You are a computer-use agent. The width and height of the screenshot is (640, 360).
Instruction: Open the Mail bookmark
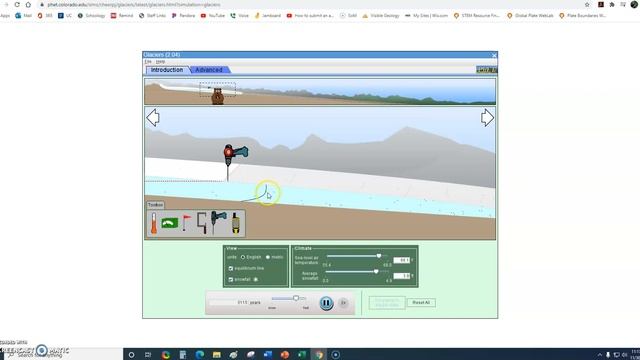24,16
